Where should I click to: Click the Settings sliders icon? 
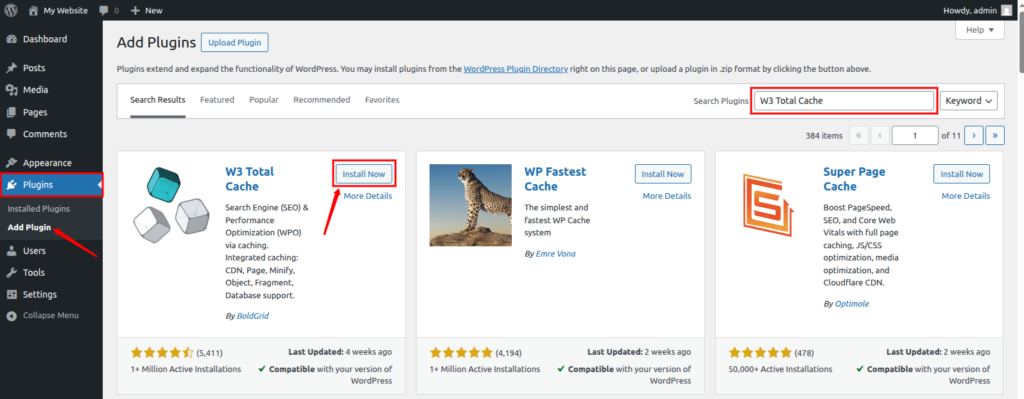pos(11,295)
